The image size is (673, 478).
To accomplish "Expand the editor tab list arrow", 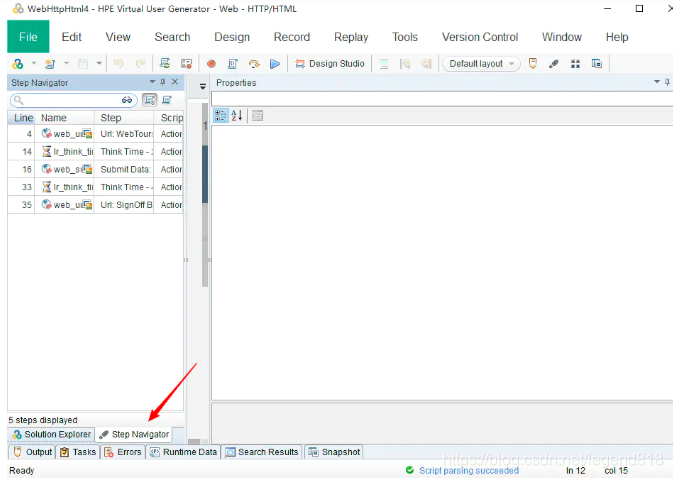I will [x=203, y=86].
